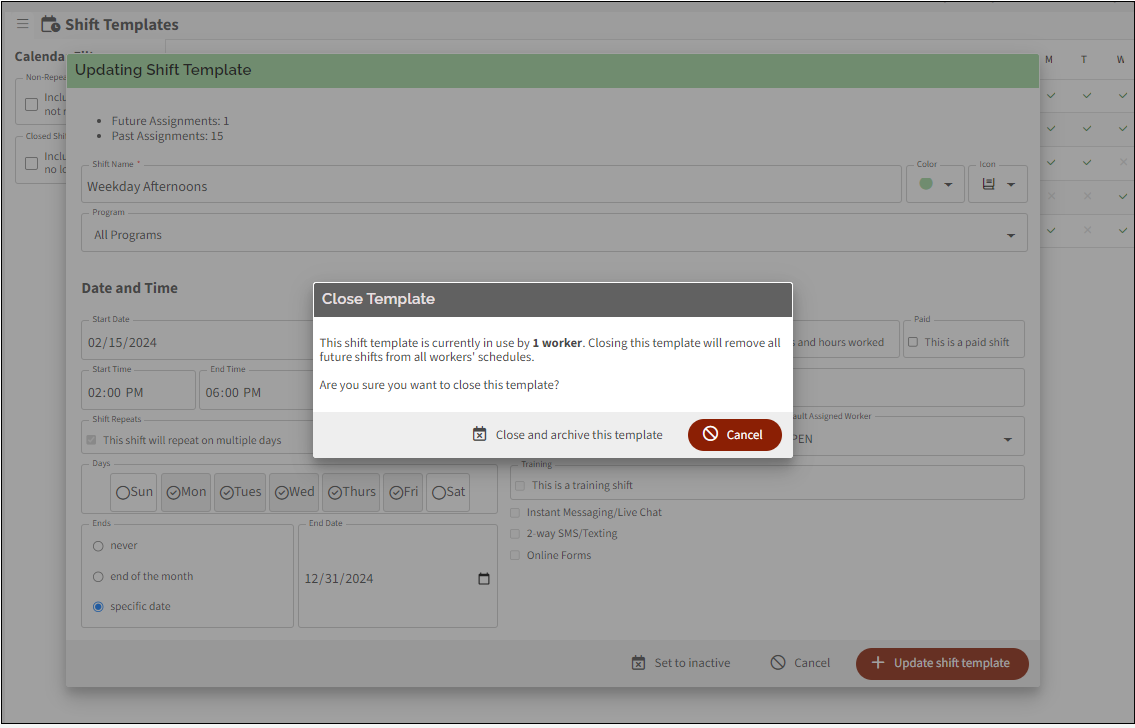Expand the Program dropdown
Viewport: 1135px width, 728px height.
click(x=1010, y=236)
